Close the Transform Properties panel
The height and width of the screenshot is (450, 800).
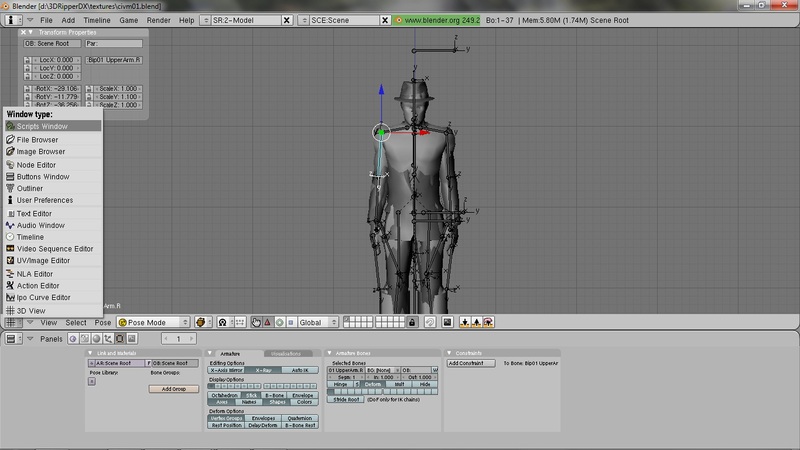tap(23, 32)
